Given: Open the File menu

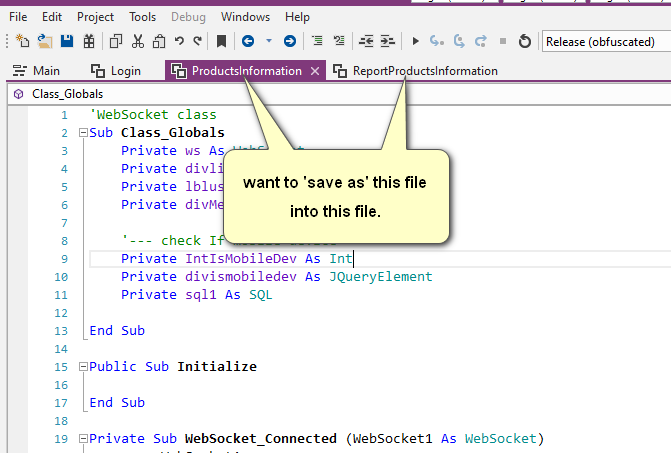Looking at the screenshot, I should [x=18, y=17].
